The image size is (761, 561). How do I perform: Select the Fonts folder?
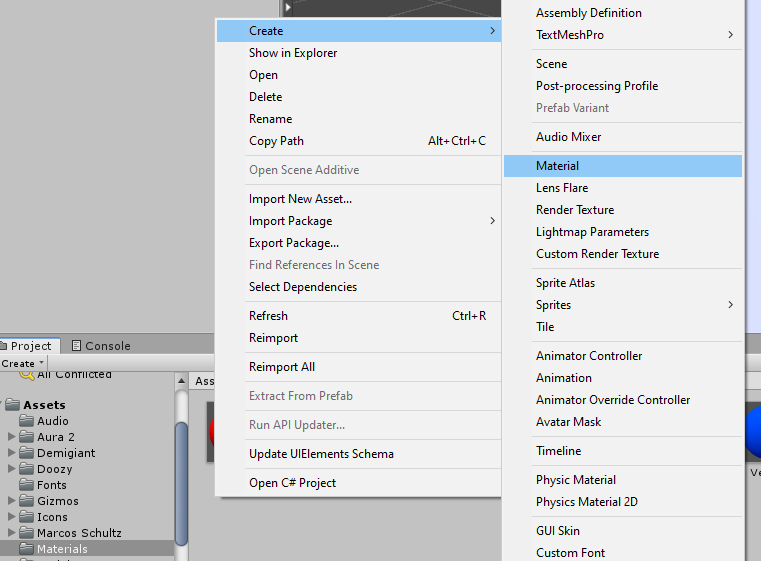click(x=51, y=485)
